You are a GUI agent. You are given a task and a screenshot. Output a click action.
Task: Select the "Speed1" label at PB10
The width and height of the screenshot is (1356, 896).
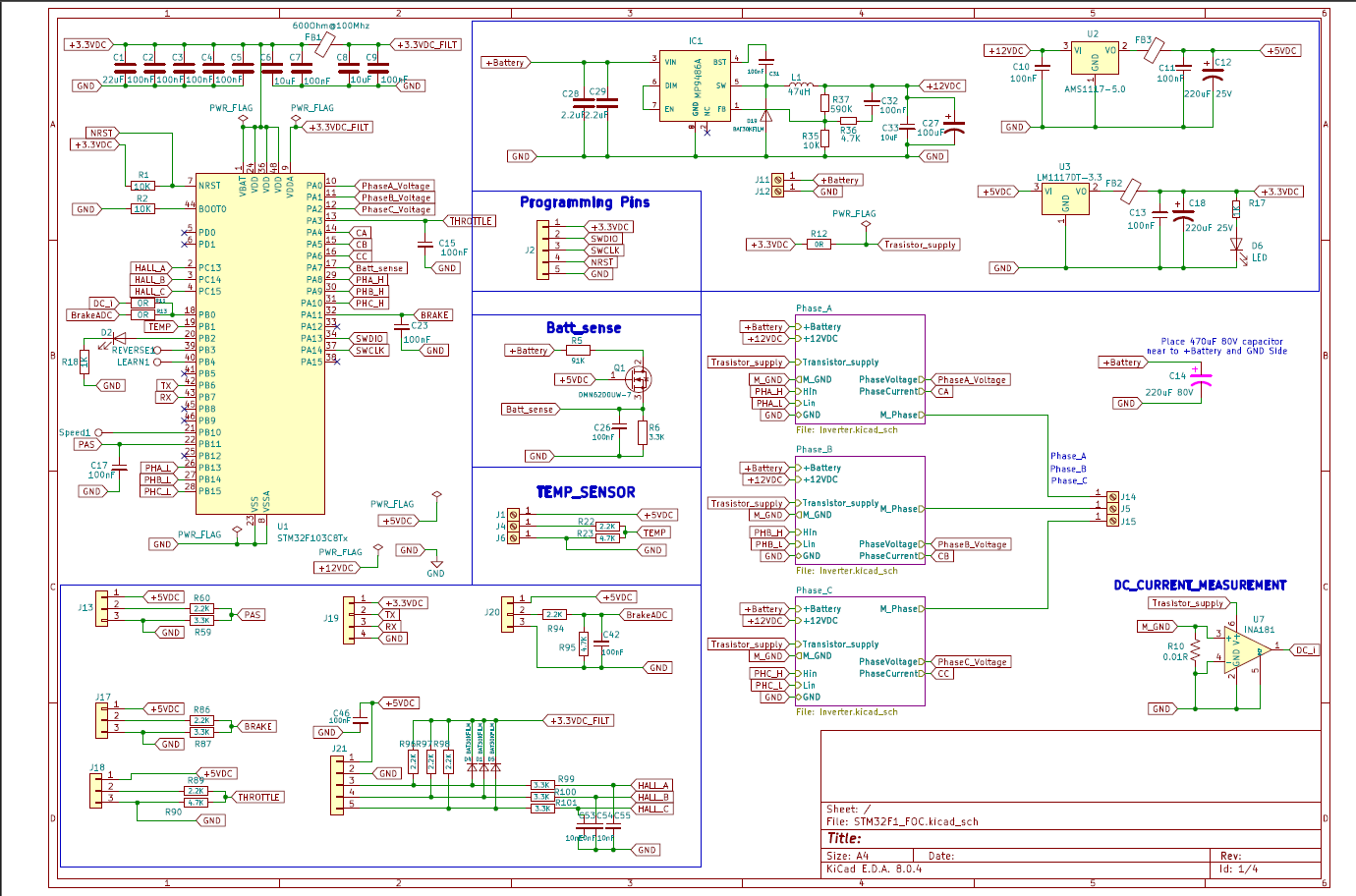click(x=75, y=432)
